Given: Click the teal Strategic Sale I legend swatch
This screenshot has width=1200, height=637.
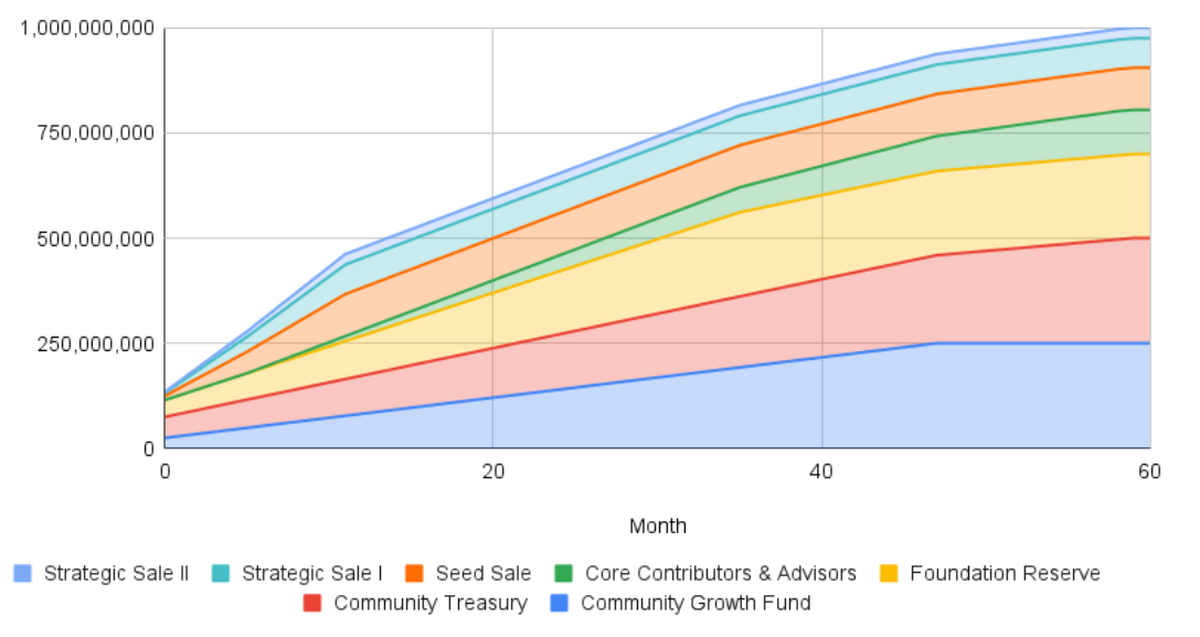Looking at the screenshot, I should point(221,574).
